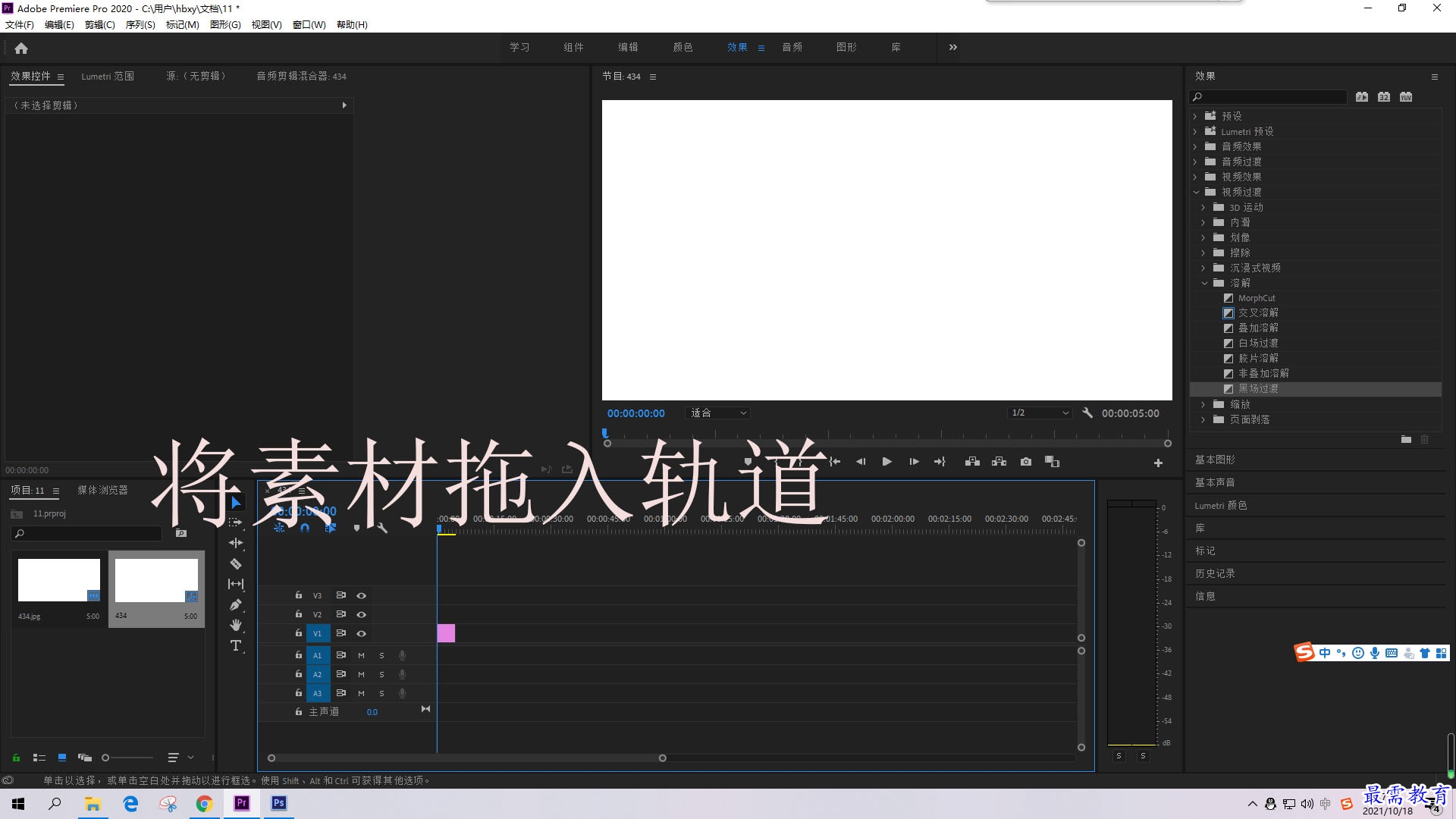Expand the 页面剥落 folder
This screenshot has height=819, width=1456.
(x=1203, y=419)
